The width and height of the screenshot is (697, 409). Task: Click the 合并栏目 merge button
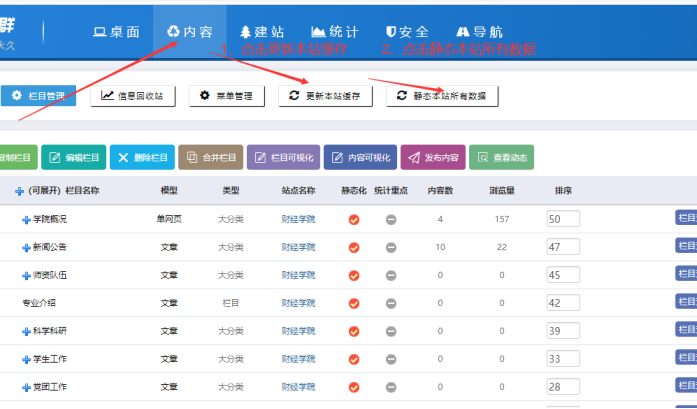click(x=209, y=157)
